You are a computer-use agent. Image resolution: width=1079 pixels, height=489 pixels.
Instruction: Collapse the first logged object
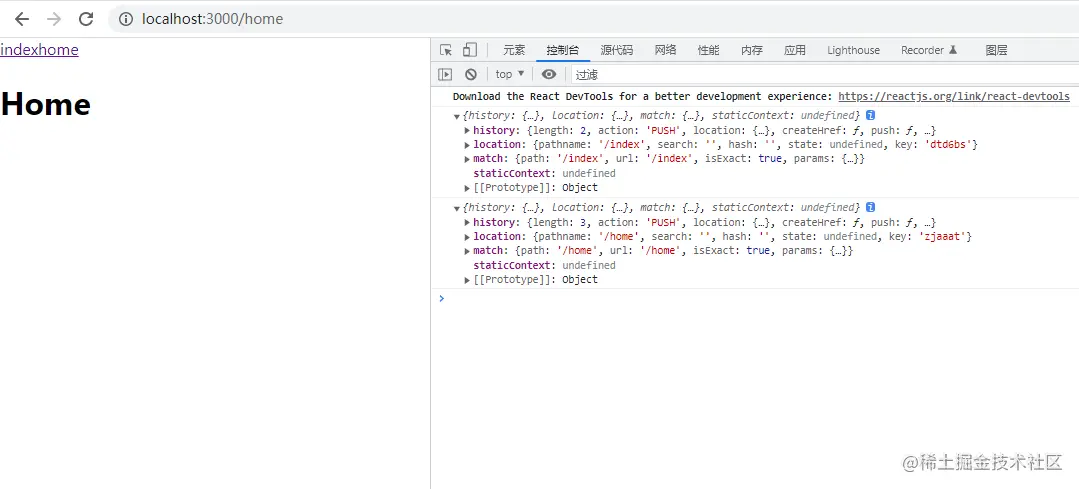457,116
